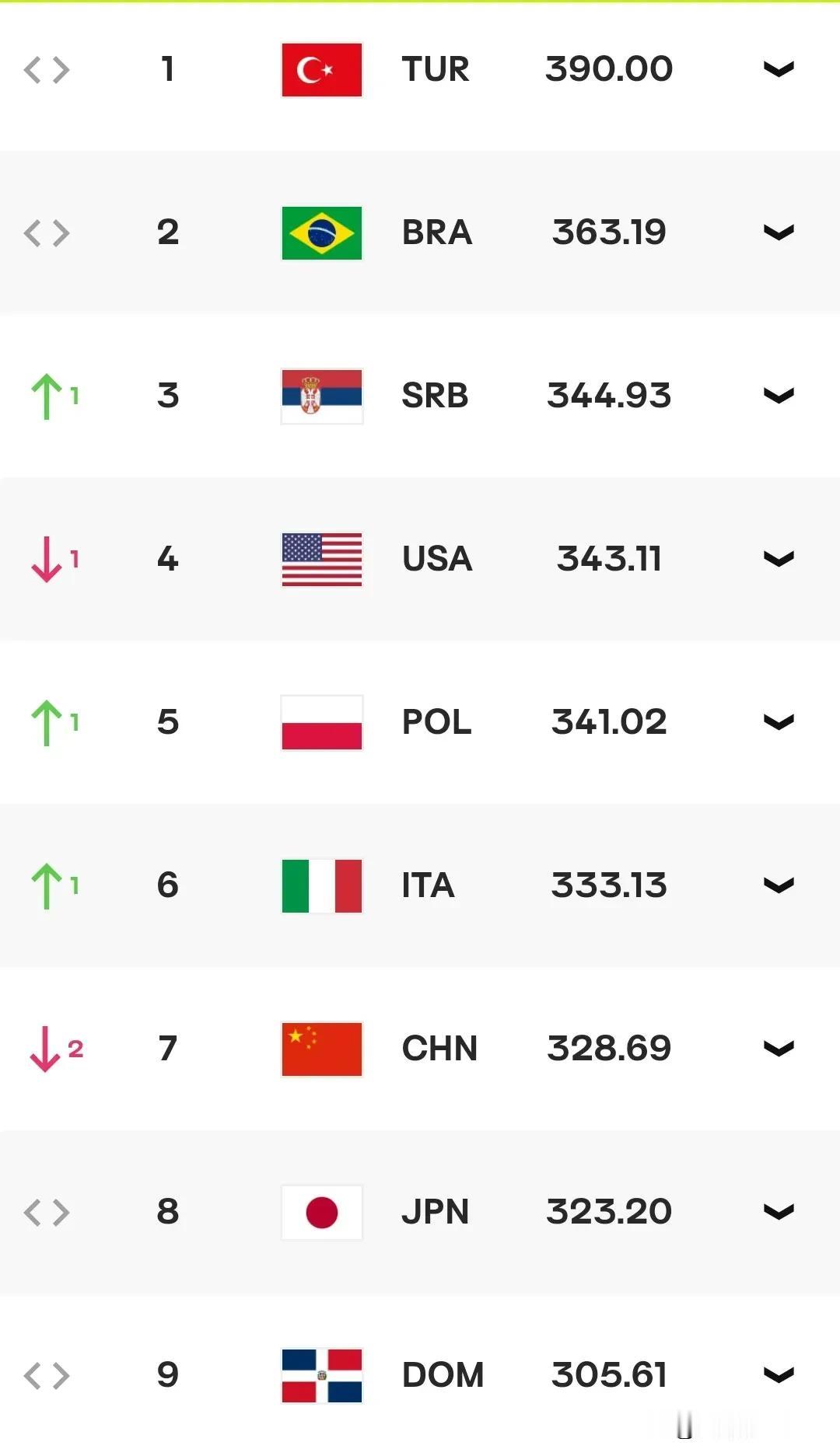This screenshot has width=840, height=1456.
Task: Expand CHN ranking details chevron
Action: (x=778, y=1049)
